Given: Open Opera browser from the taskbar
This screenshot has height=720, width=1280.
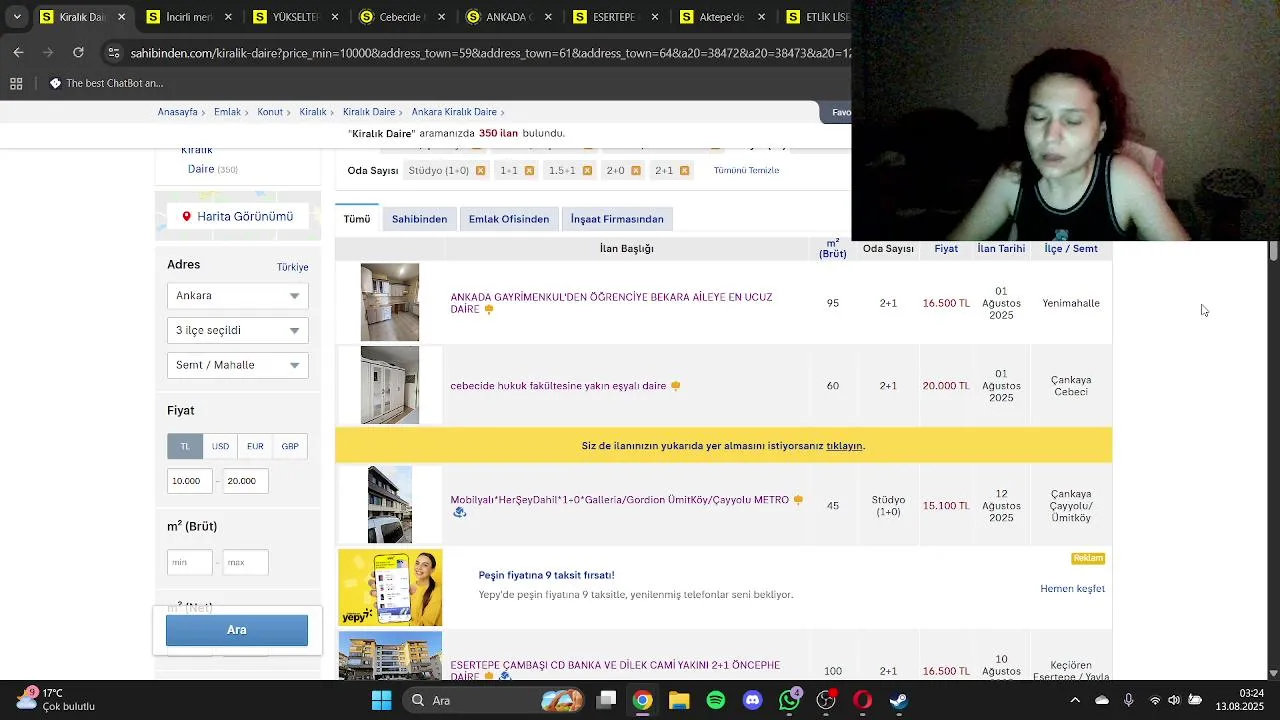Looking at the screenshot, I should 863,700.
